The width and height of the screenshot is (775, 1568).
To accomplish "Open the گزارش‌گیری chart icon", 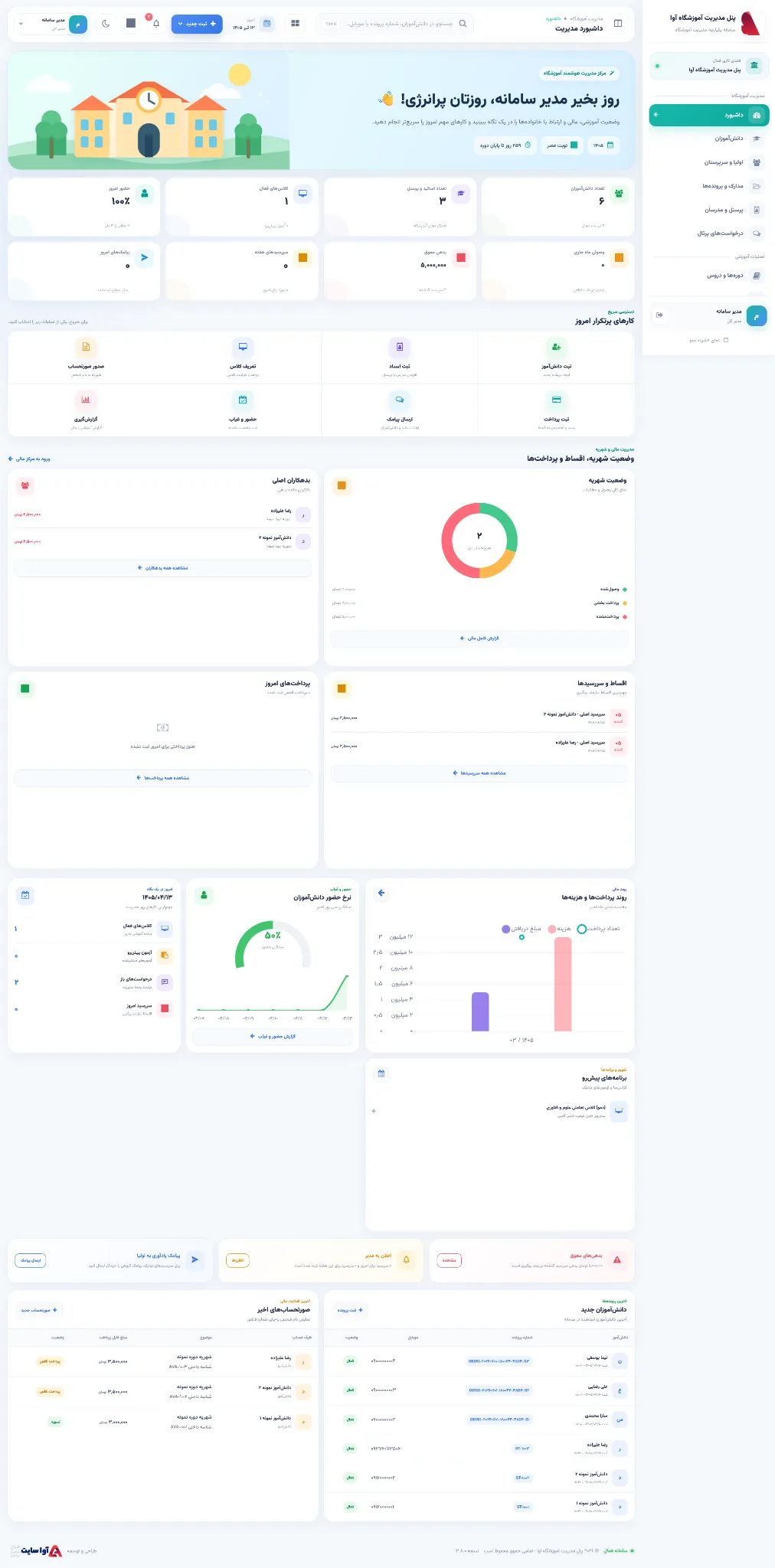I will point(86,400).
